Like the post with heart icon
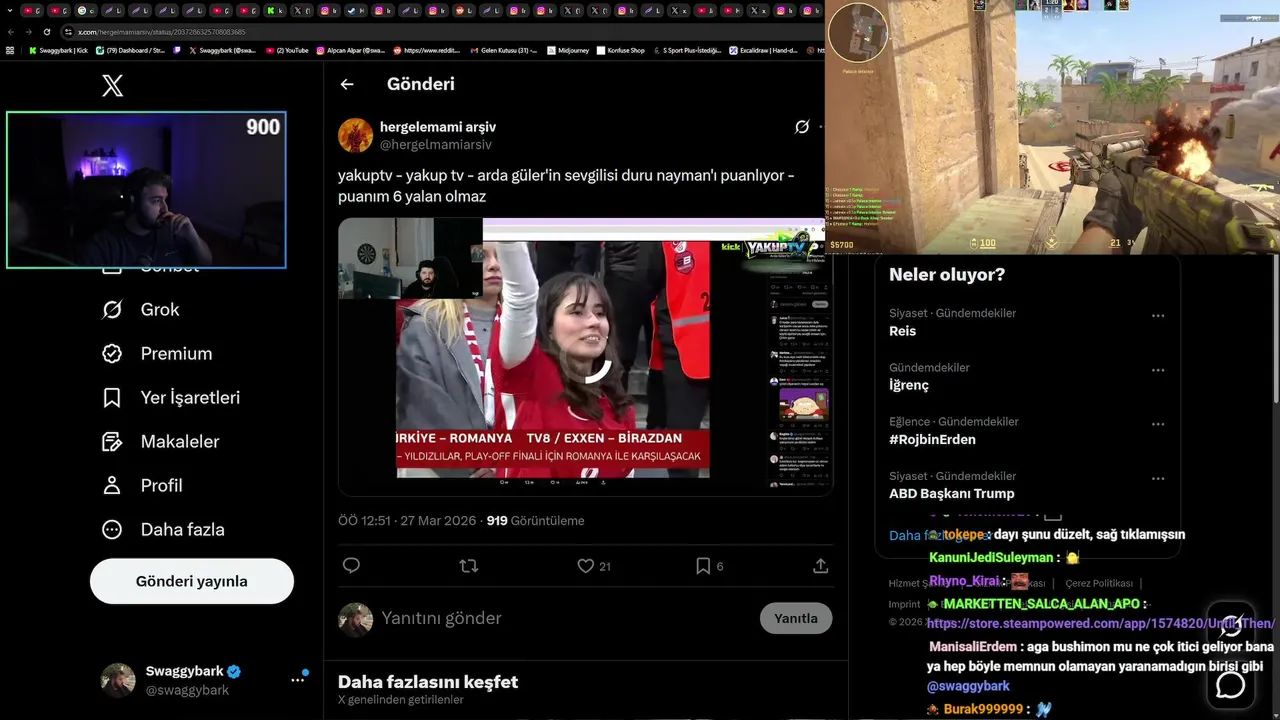 pyautogui.click(x=586, y=566)
